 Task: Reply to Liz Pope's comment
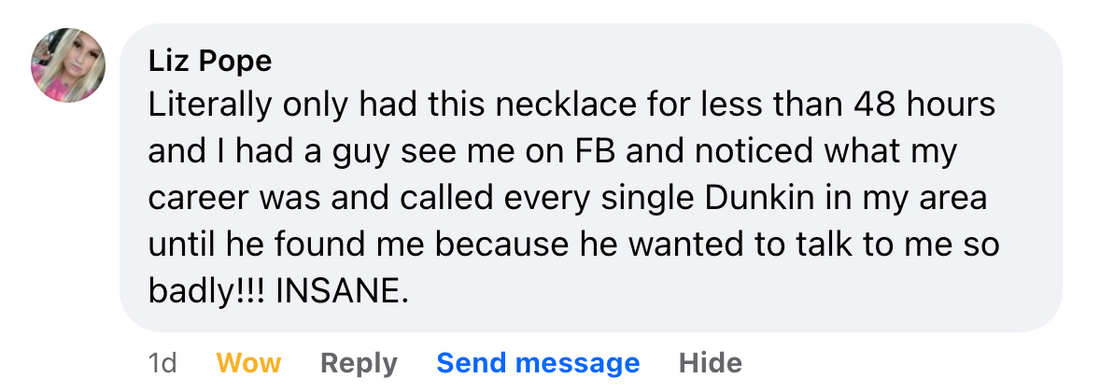click(358, 363)
